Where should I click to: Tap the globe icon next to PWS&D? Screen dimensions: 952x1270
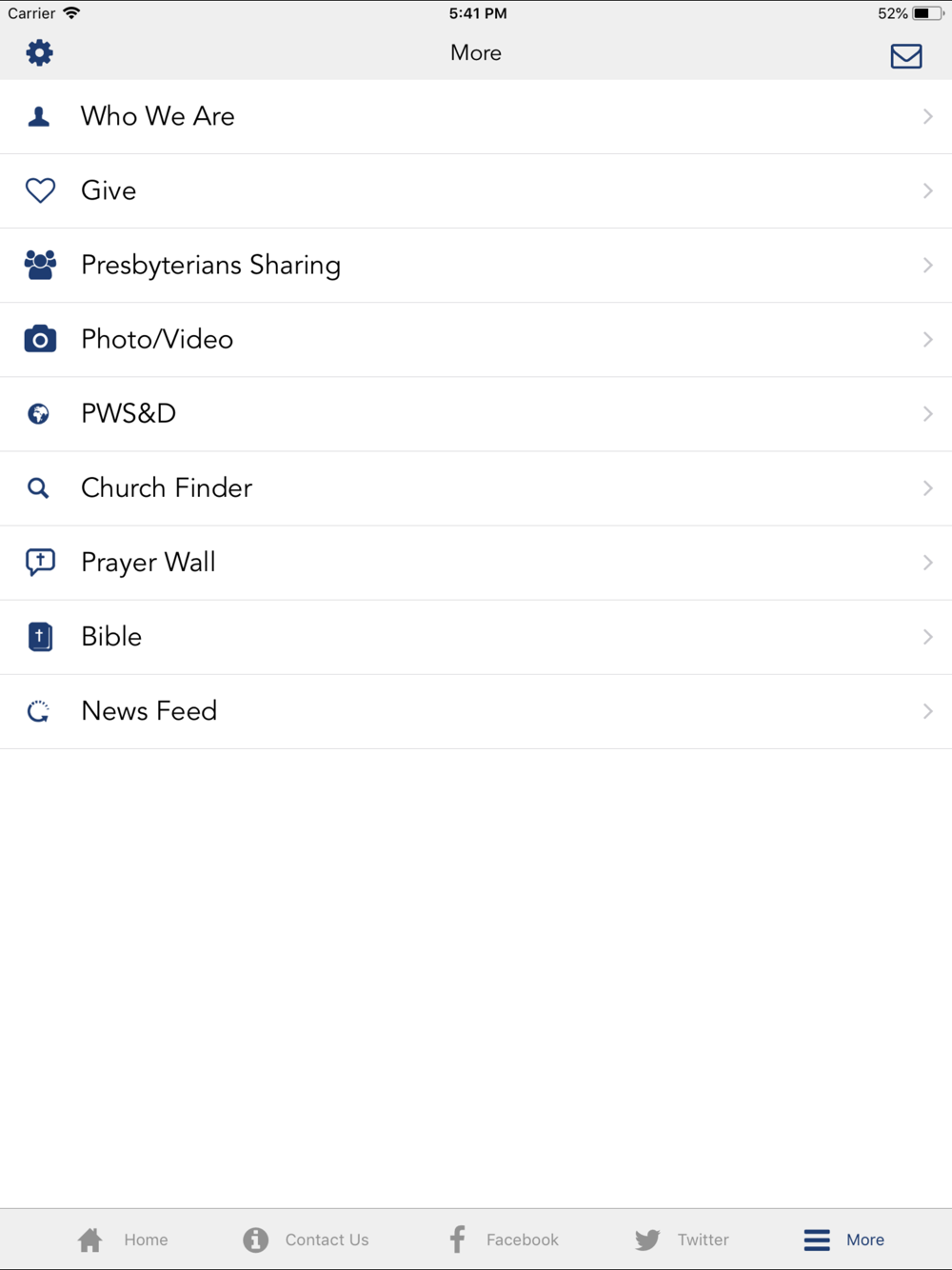39,413
